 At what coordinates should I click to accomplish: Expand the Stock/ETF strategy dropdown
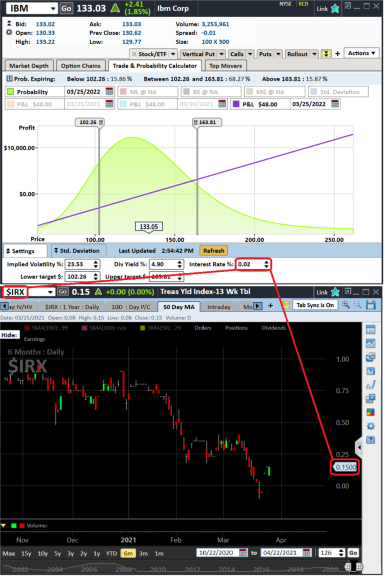point(173,54)
